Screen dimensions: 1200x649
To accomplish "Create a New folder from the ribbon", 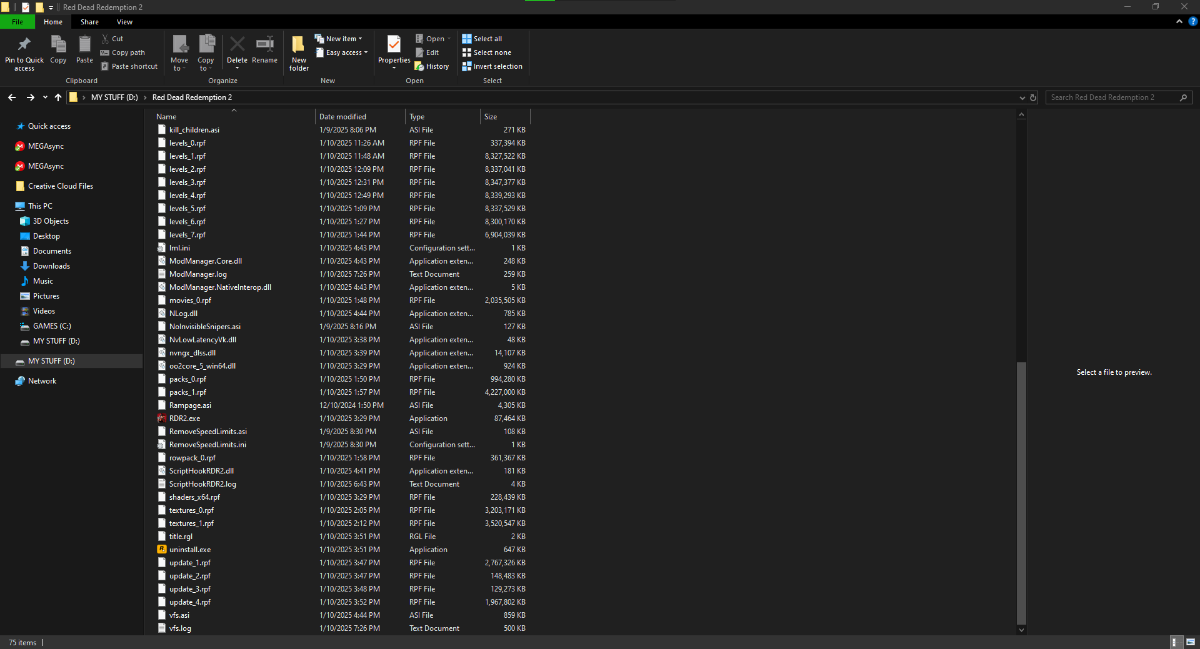I will (x=299, y=46).
